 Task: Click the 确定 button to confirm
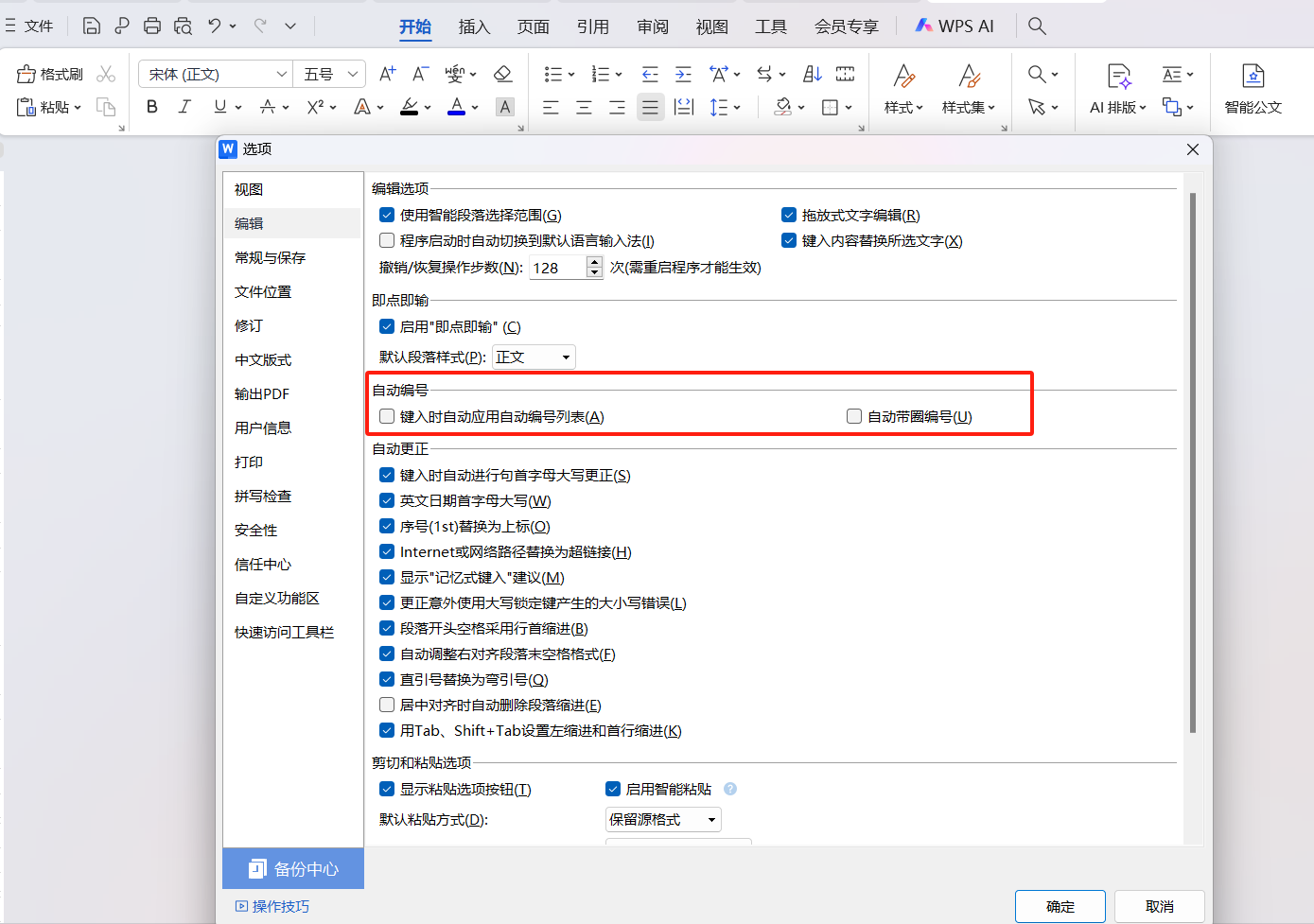1060,905
